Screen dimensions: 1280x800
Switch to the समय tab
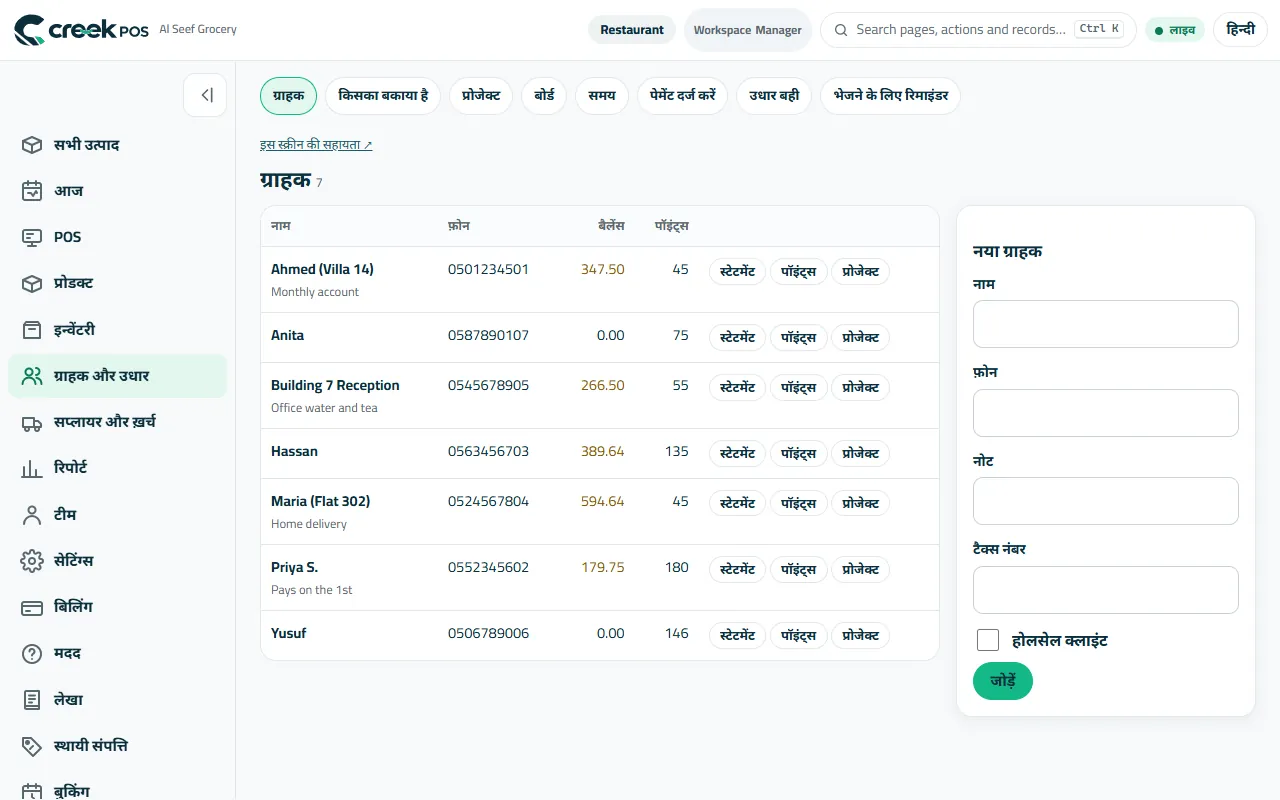click(602, 96)
